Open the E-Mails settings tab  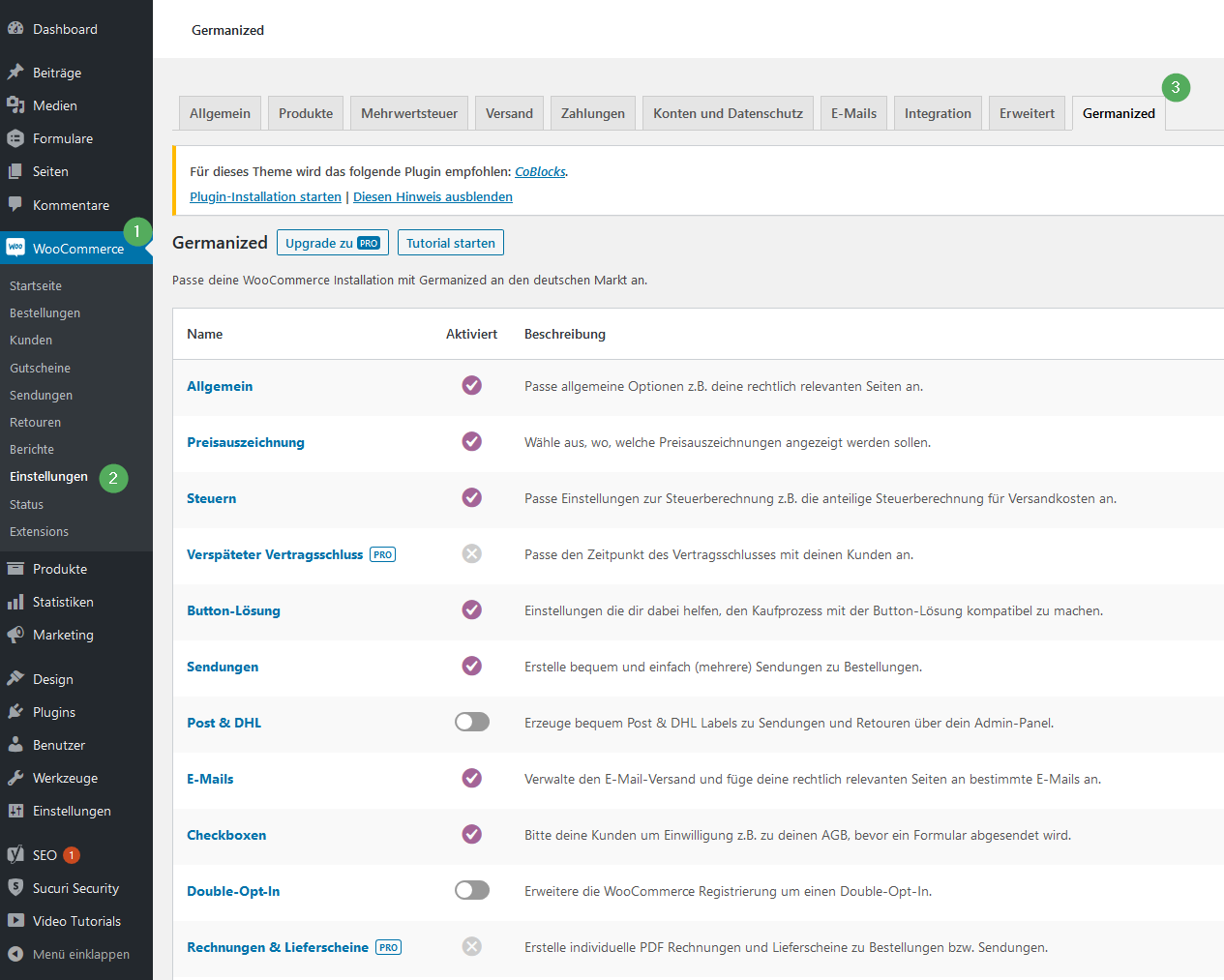tap(853, 113)
